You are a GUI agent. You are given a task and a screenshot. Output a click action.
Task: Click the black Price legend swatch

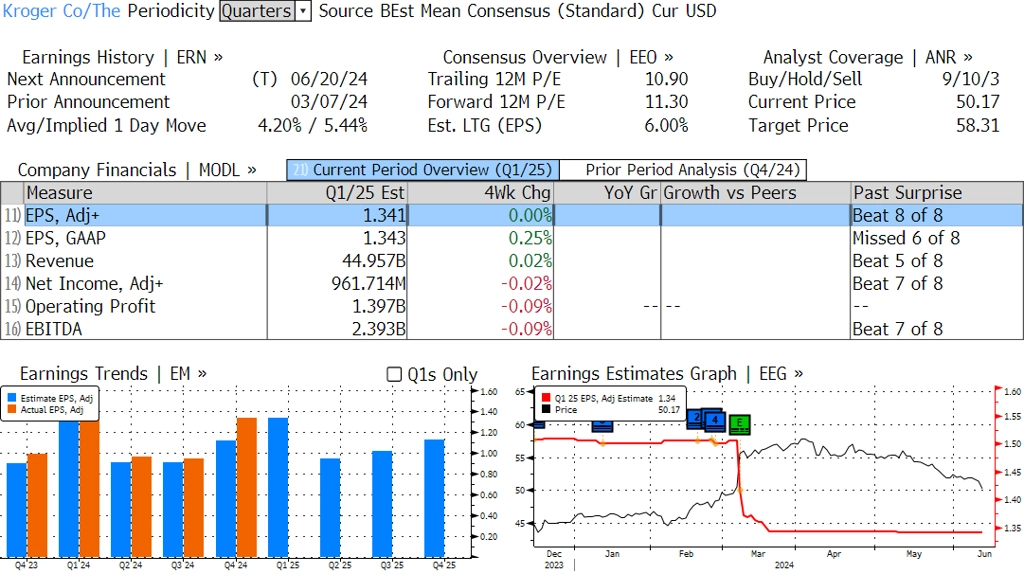tap(546, 409)
